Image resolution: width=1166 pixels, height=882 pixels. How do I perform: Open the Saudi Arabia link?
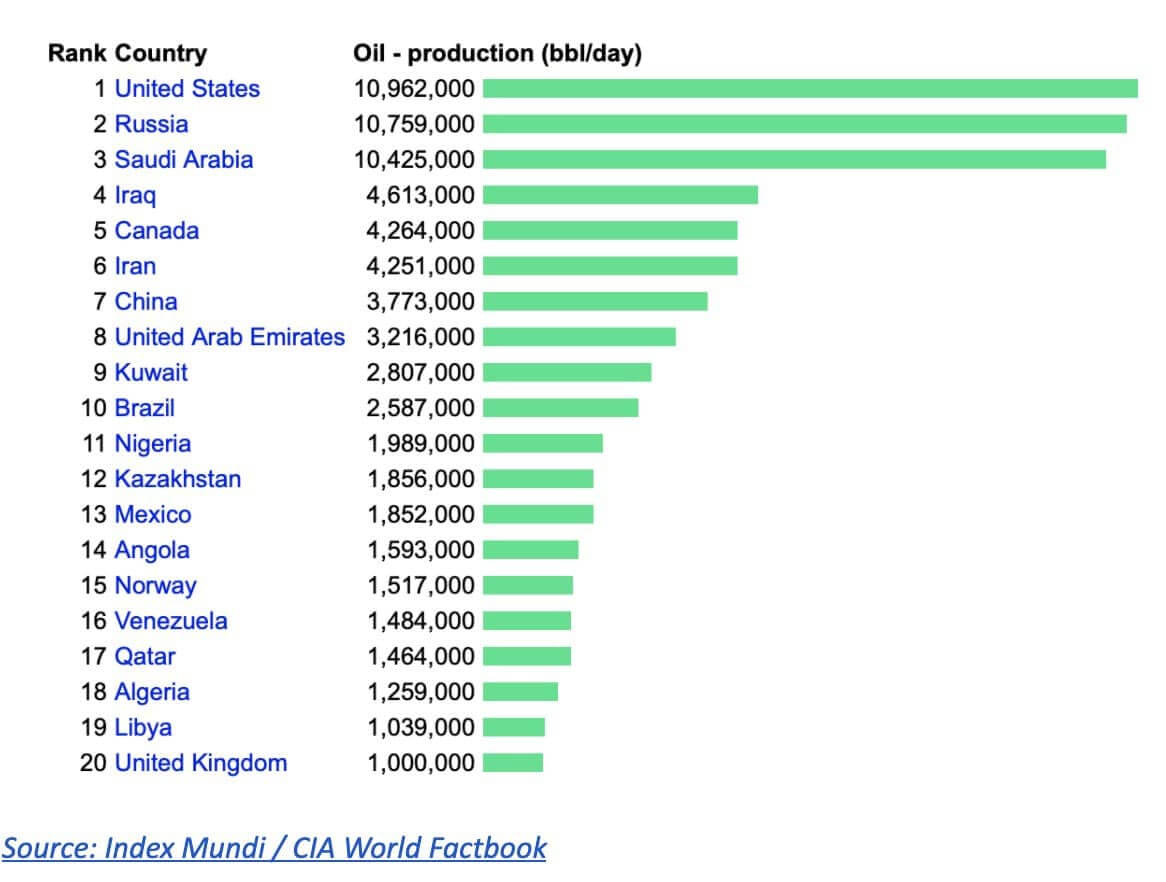tap(184, 160)
